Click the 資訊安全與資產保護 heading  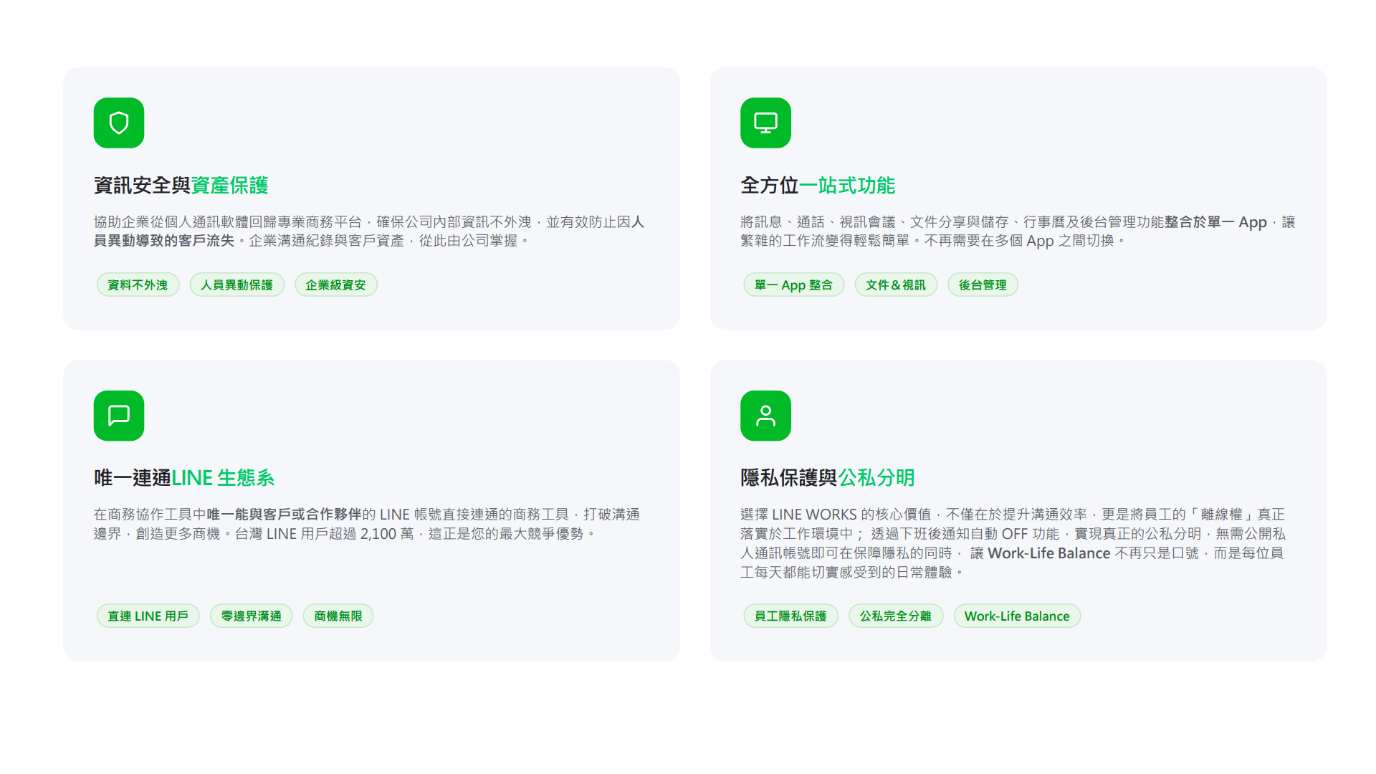click(x=181, y=185)
